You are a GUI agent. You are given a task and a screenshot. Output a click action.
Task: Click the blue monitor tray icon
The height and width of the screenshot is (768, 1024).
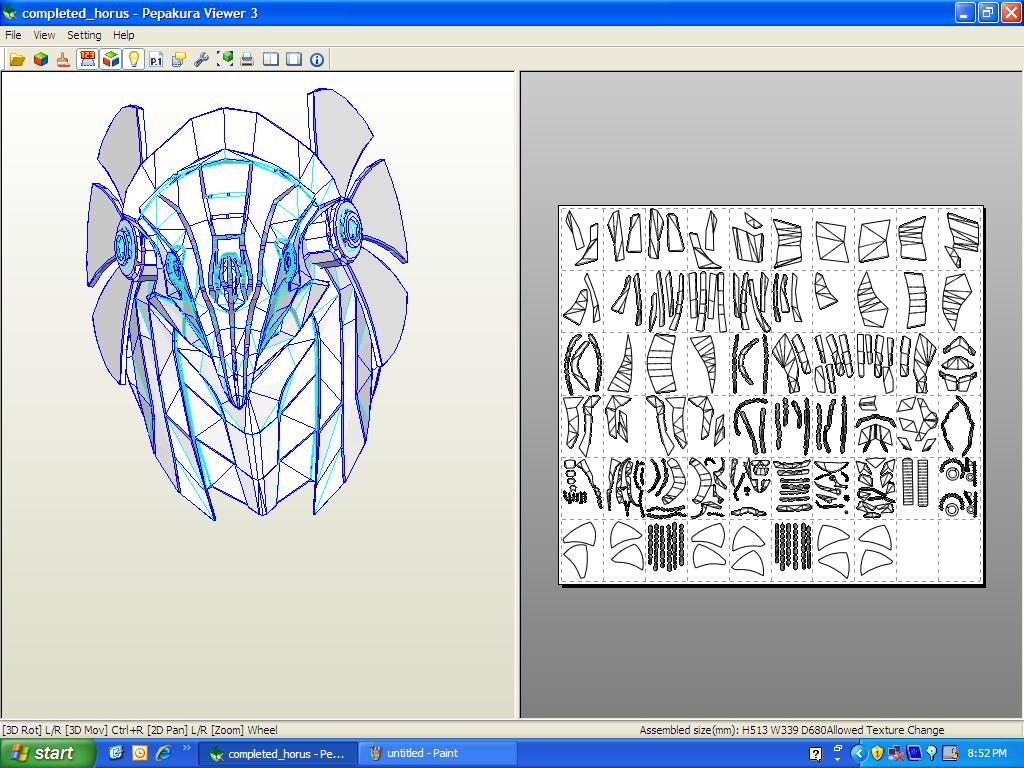pyautogui.click(x=914, y=754)
